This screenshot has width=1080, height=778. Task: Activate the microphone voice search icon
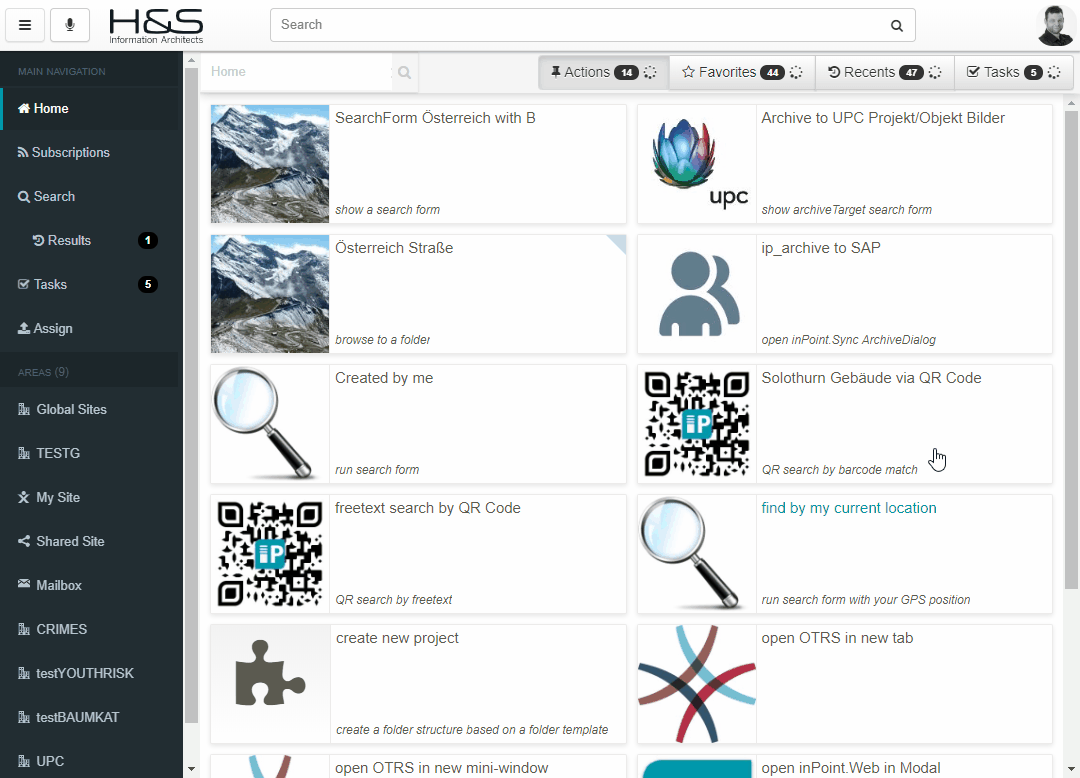70,25
